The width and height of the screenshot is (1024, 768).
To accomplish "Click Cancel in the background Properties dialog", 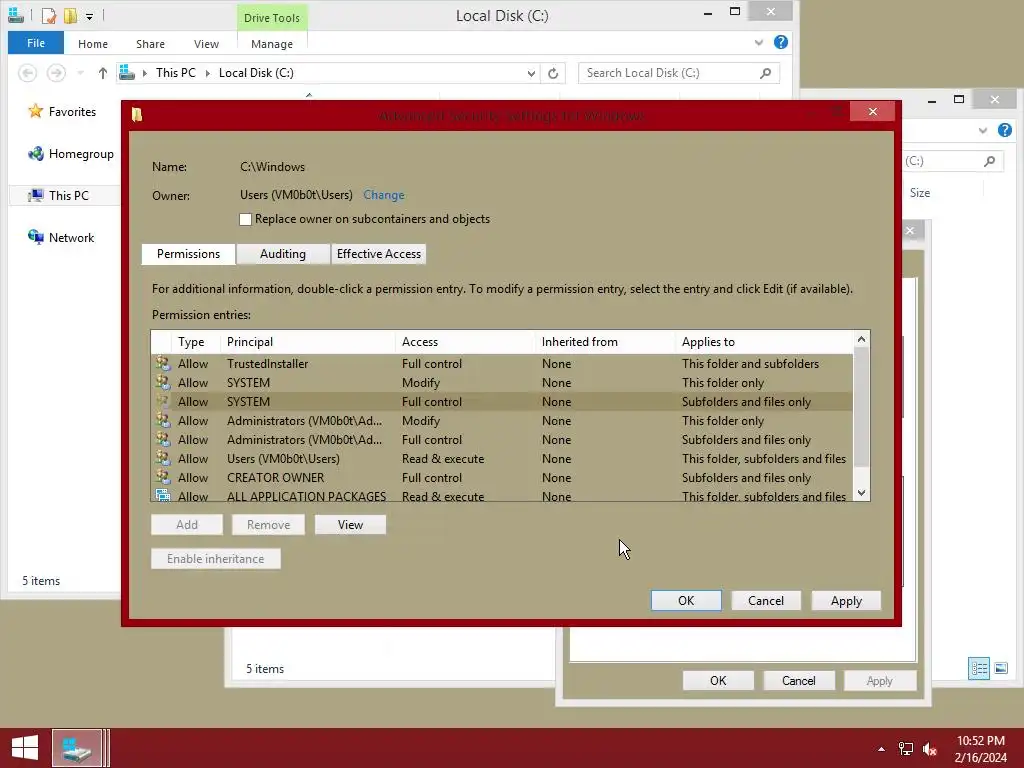I will tap(798, 680).
